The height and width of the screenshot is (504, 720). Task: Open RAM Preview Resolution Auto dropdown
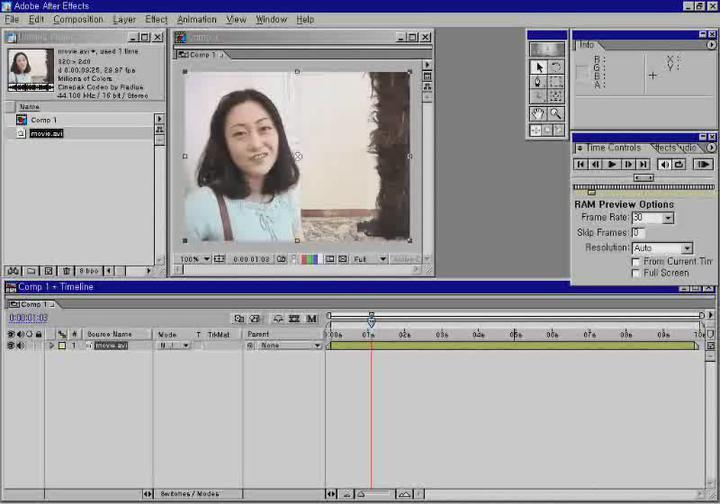[663, 248]
